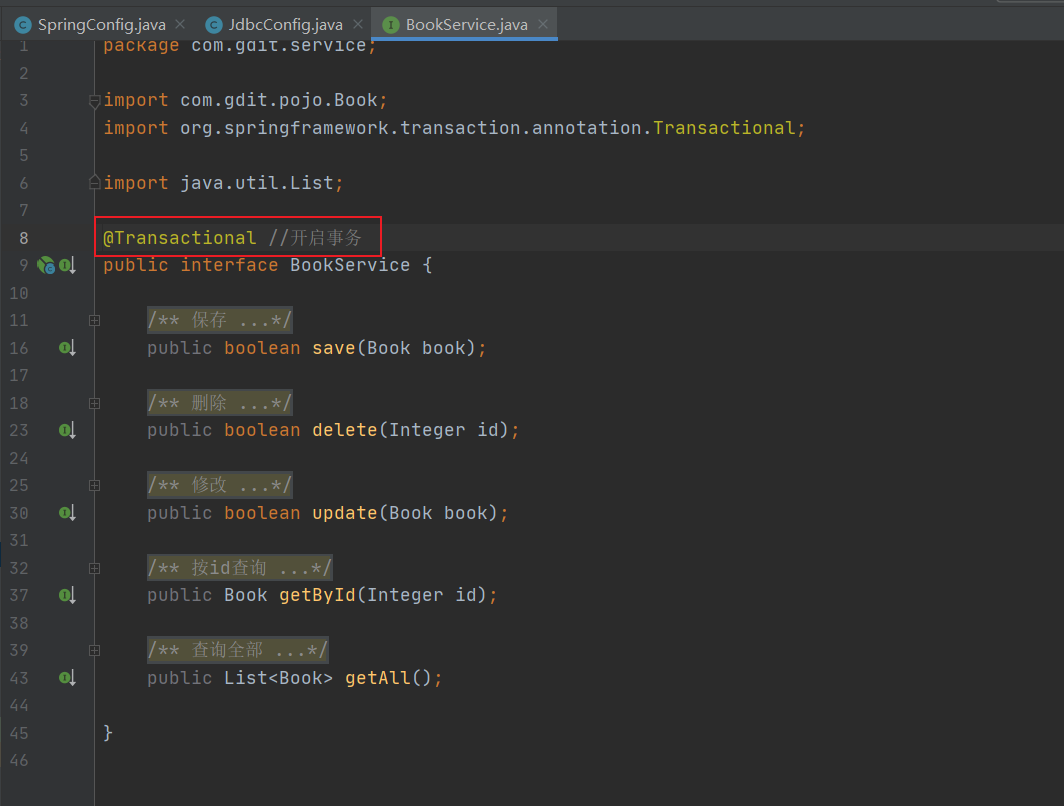
Task: Click line number 8 in the gutter
Action: tap(24, 238)
